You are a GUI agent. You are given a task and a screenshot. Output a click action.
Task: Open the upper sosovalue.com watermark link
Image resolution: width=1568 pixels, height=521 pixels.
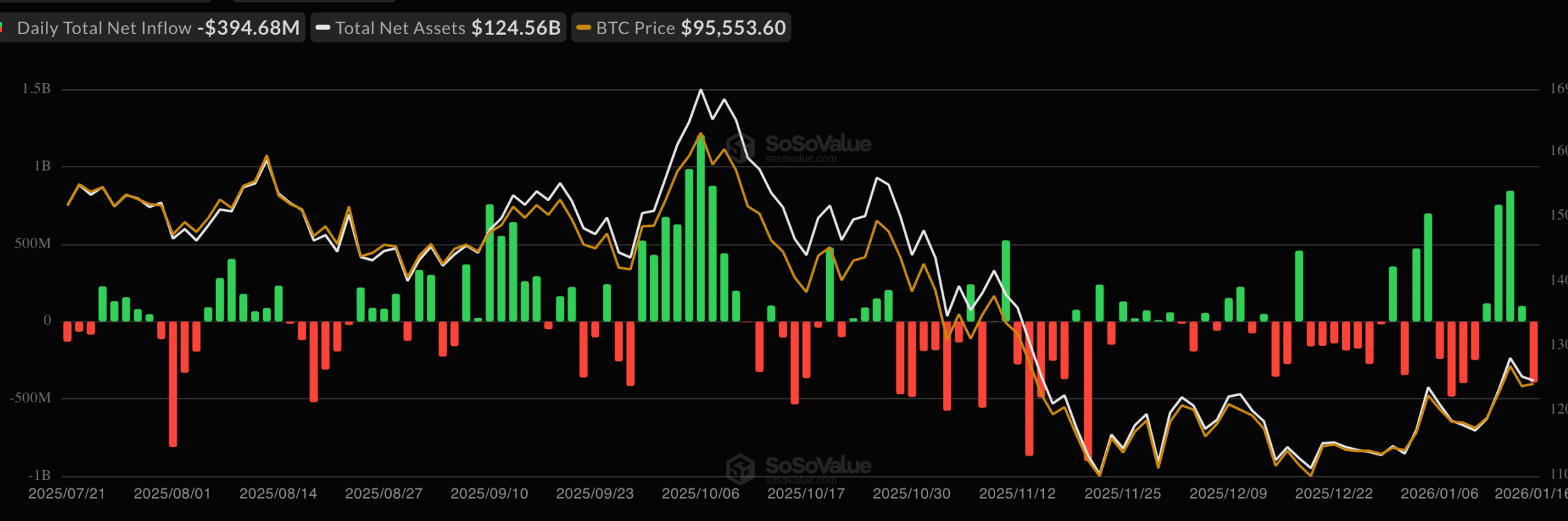coord(801,159)
